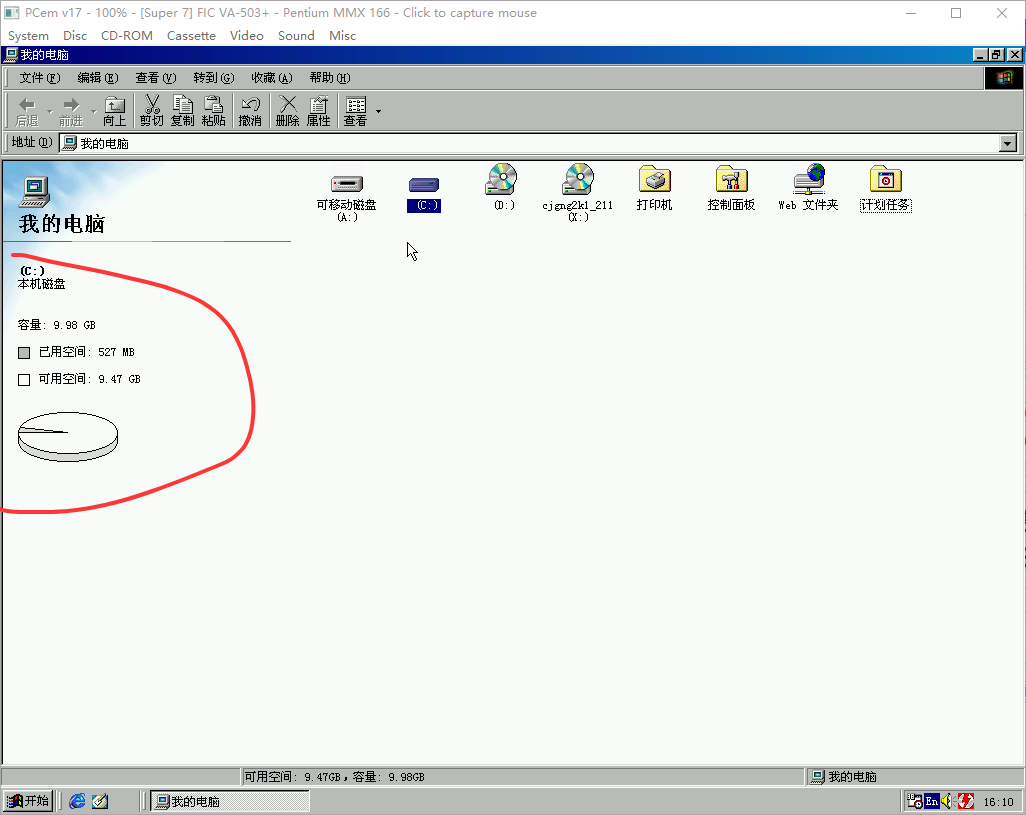The width and height of the screenshot is (1026, 815).
Task: Open the 转到(G) menu
Action: [x=213, y=78]
